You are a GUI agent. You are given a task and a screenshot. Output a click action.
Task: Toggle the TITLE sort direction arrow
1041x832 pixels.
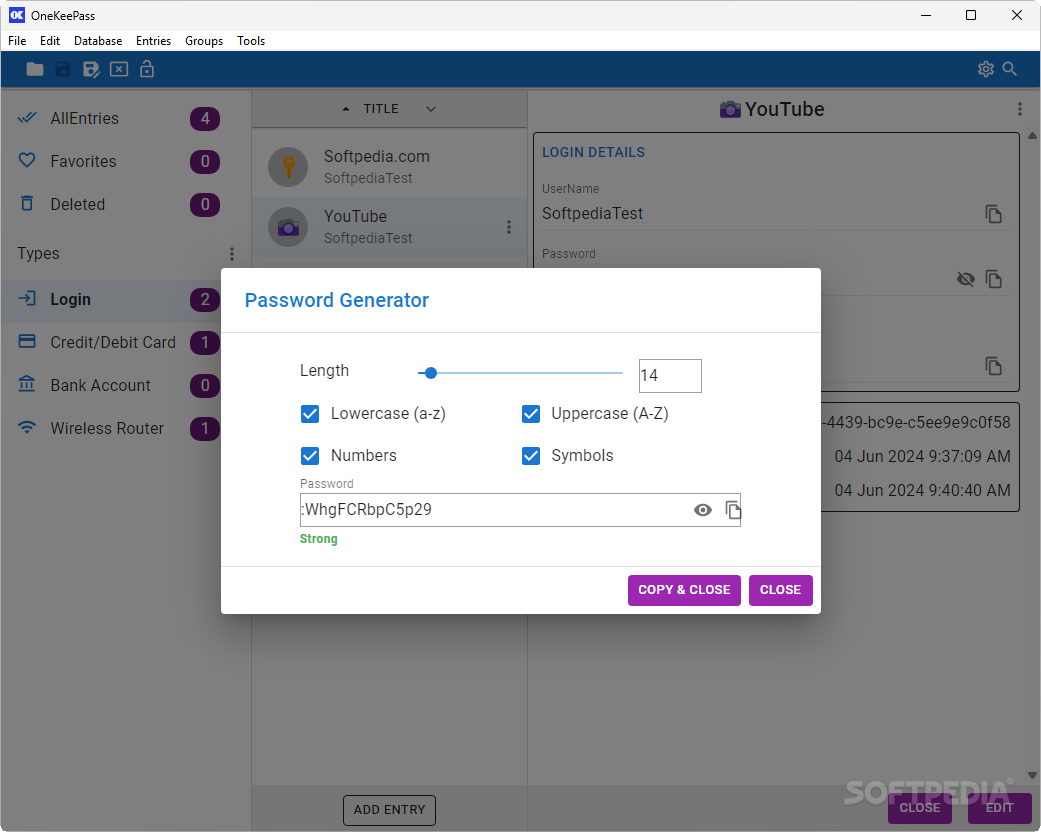[345, 109]
